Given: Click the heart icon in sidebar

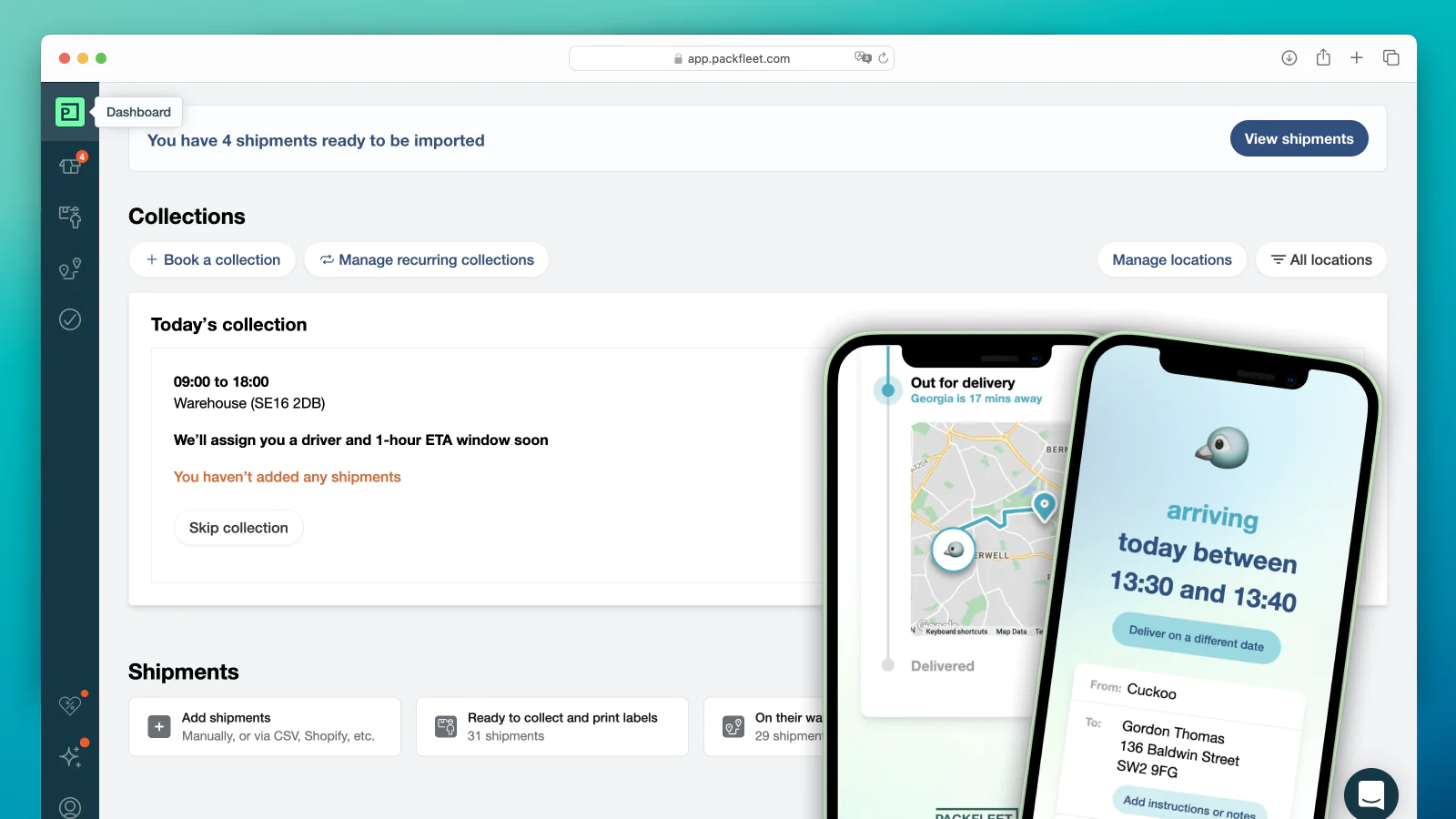Looking at the screenshot, I should pos(70,704).
